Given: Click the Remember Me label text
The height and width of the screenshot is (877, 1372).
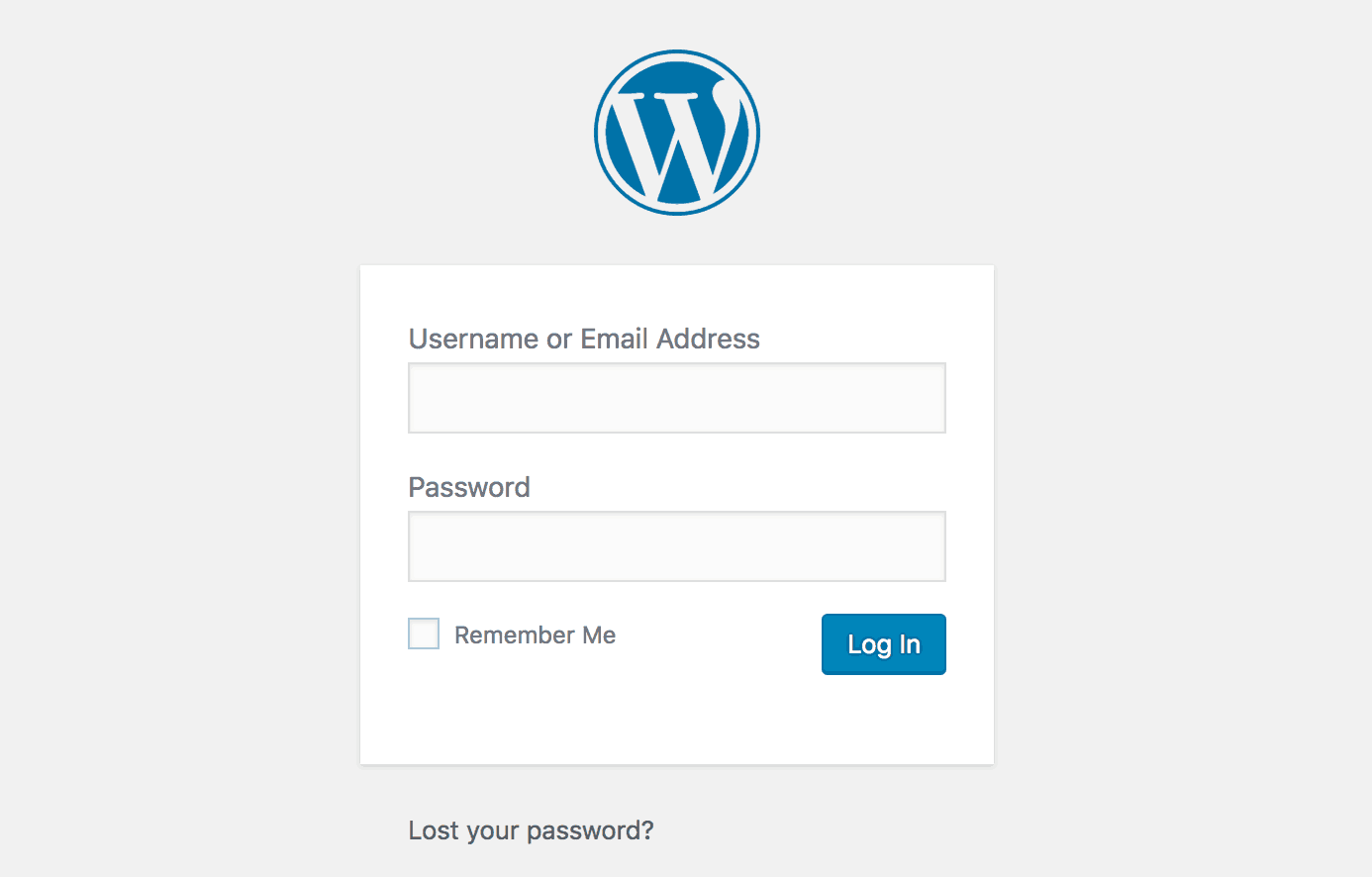Looking at the screenshot, I should tap(535, 634).
